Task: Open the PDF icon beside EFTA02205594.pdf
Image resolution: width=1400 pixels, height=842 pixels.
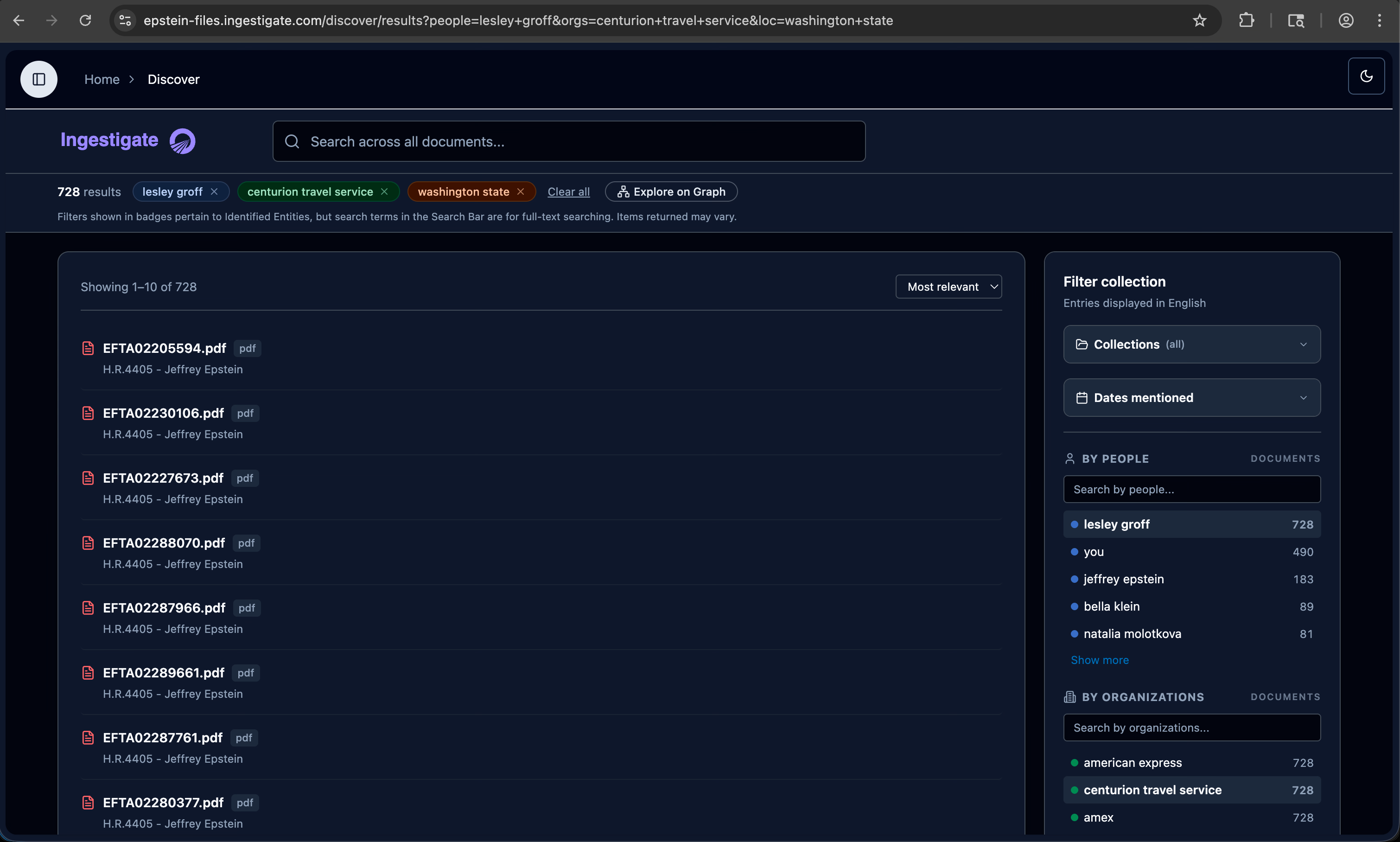Action: click(88, 348)
